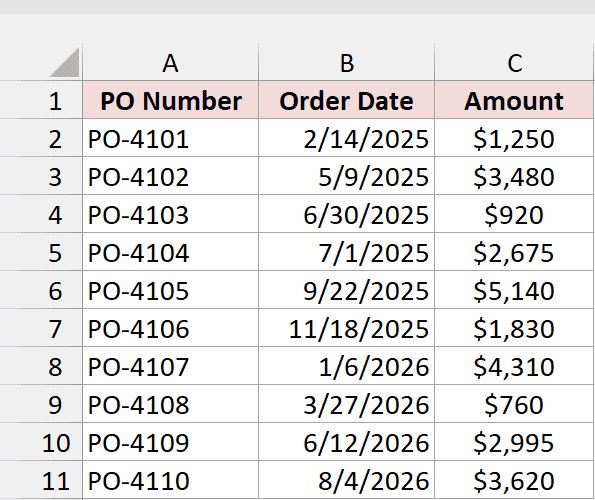Select cell containing PO-4110
The image size is (595, 500).
(x=170, y=480)
